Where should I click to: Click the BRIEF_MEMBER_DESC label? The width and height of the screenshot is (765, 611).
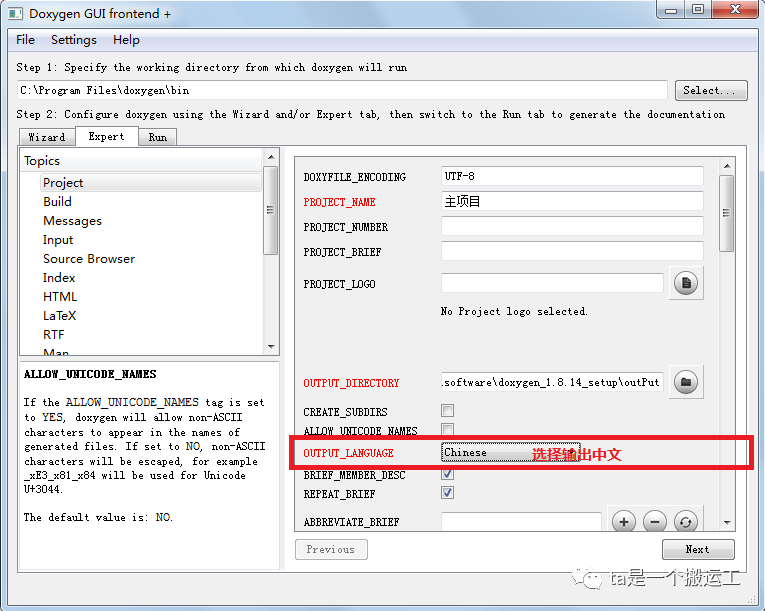pyautogui.click(x=355, y=475)
